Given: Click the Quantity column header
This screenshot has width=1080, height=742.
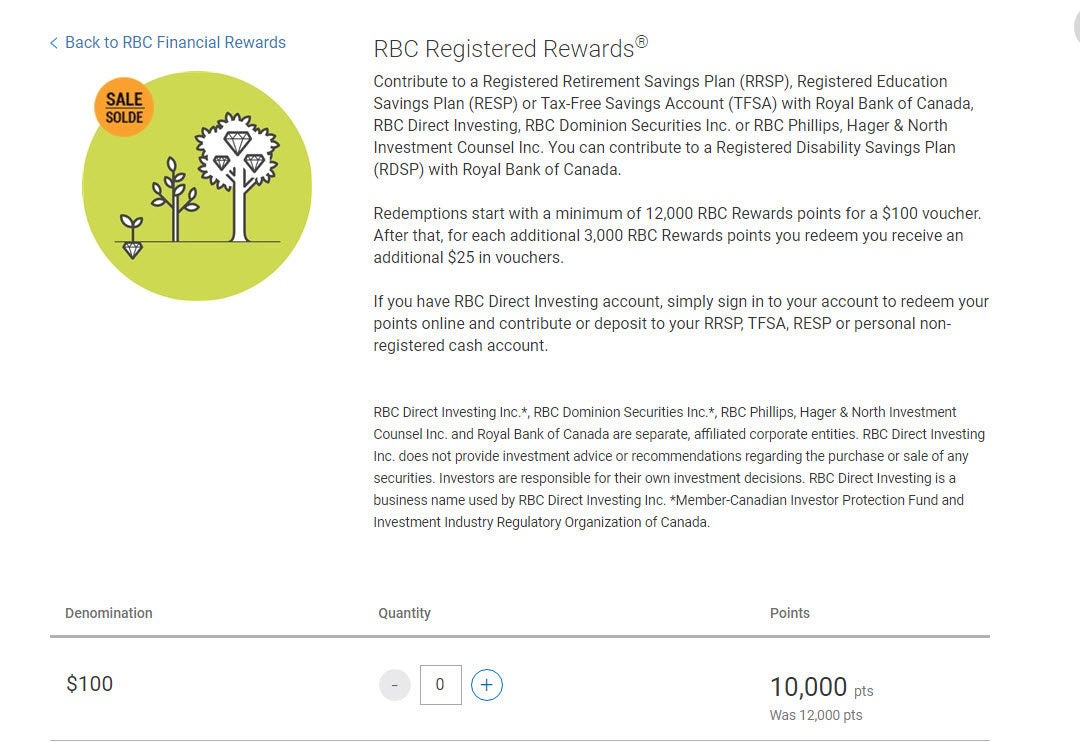Looking at the screenshot, I should tap(404, 613).
